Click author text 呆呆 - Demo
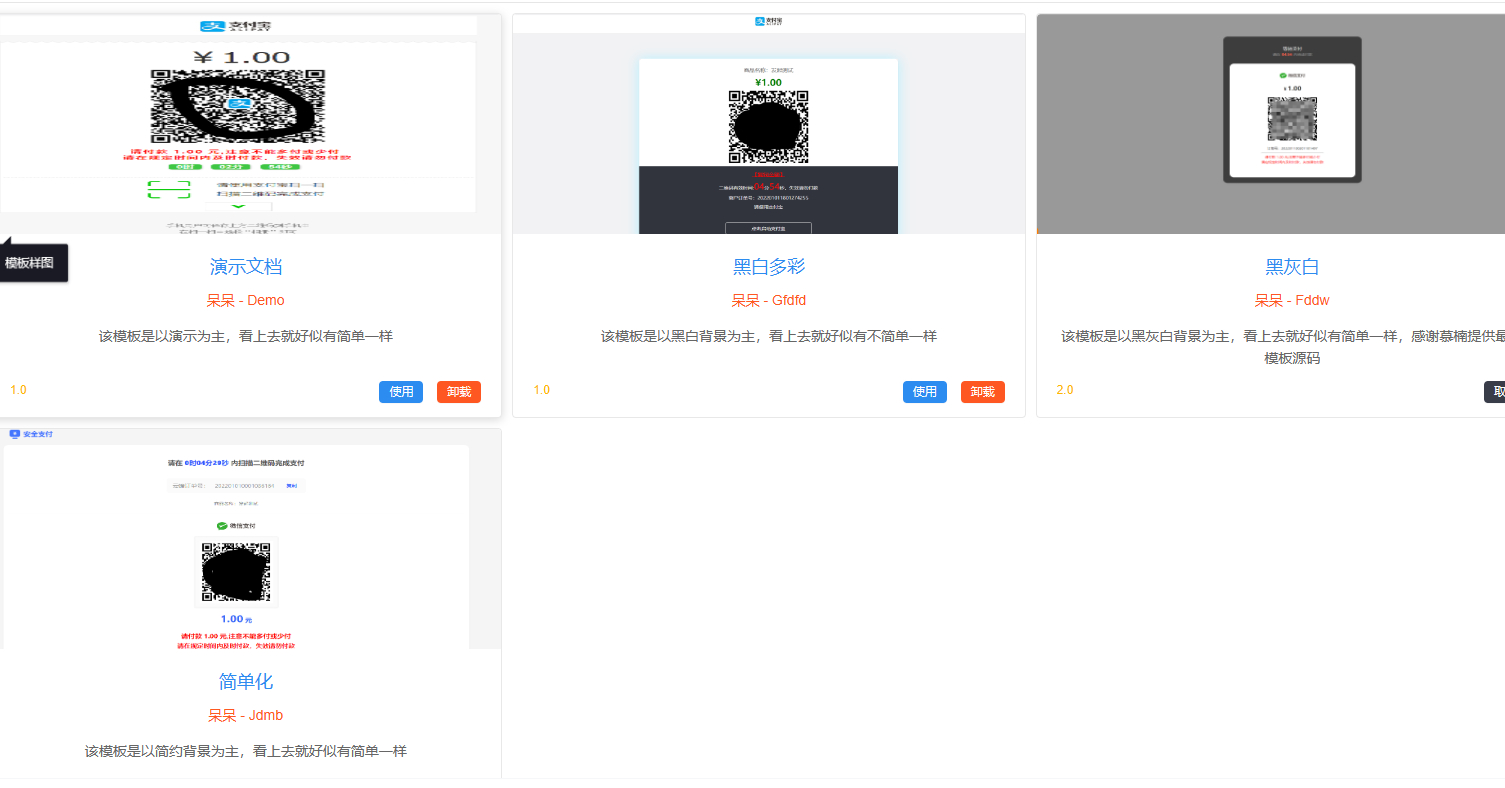Image resolution: width=1505 pixels, height=788 pixels. [246, 300]
